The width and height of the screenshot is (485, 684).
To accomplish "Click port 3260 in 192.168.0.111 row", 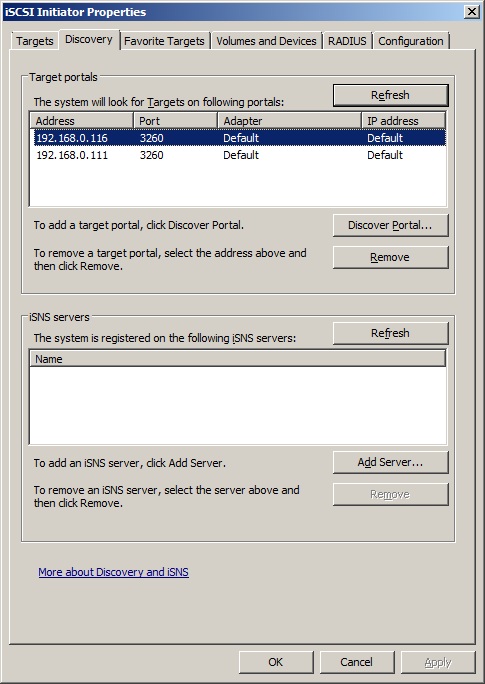I will [x=151, y=155].
